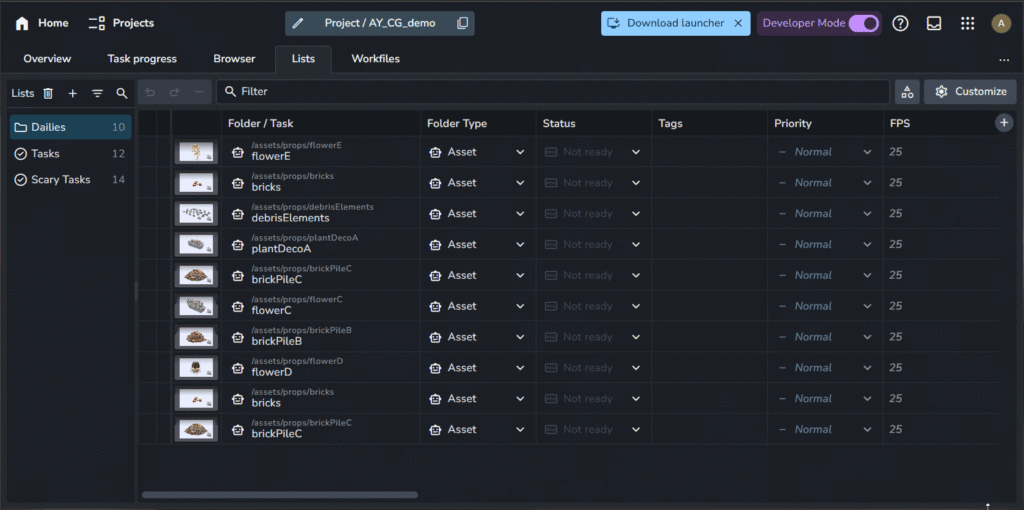
Task: Click the undo arrow icon
Action: pyautogui.click(x=150, y=92)
